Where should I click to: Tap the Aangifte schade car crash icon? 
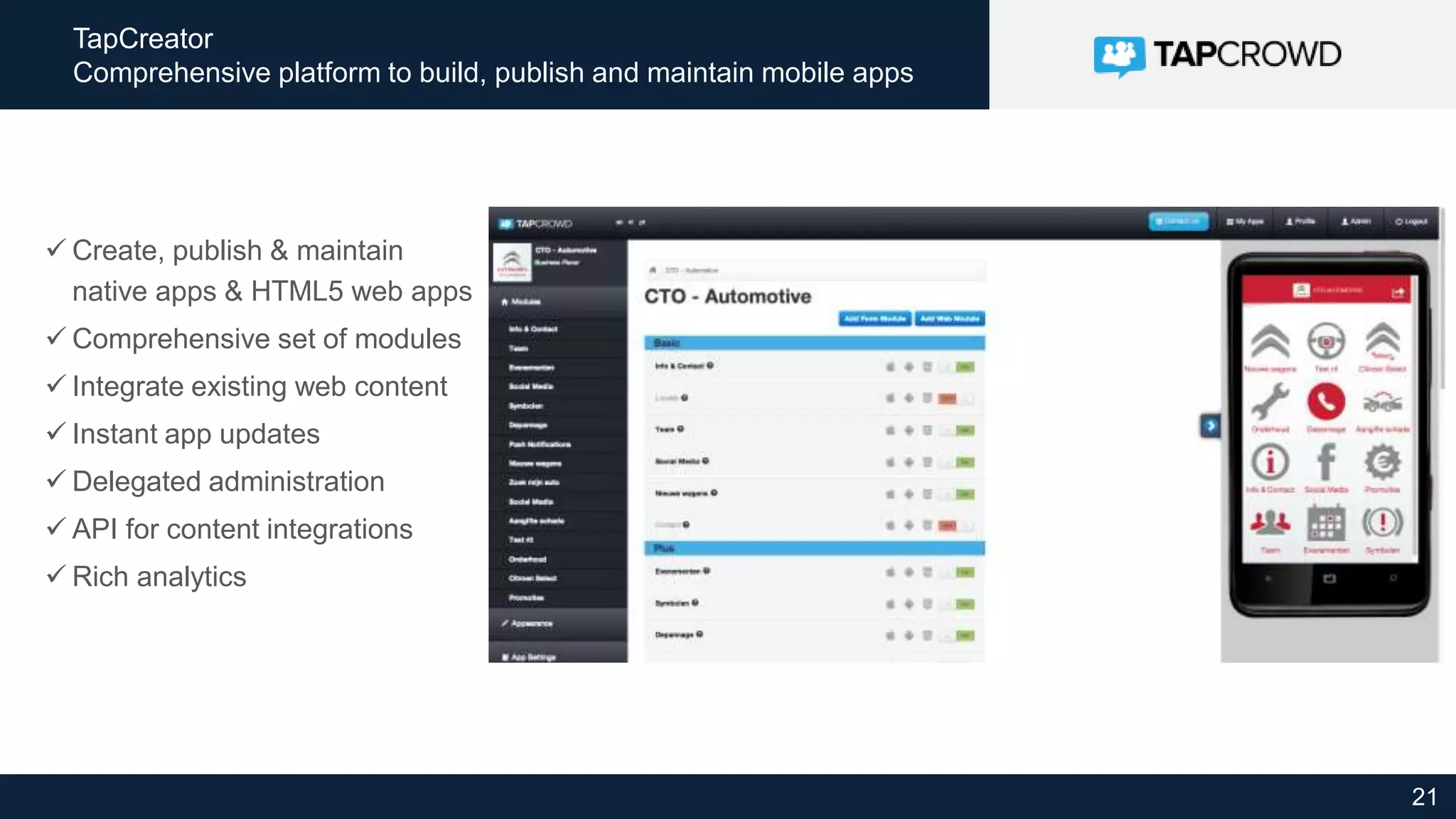(x=1382, y=402)
